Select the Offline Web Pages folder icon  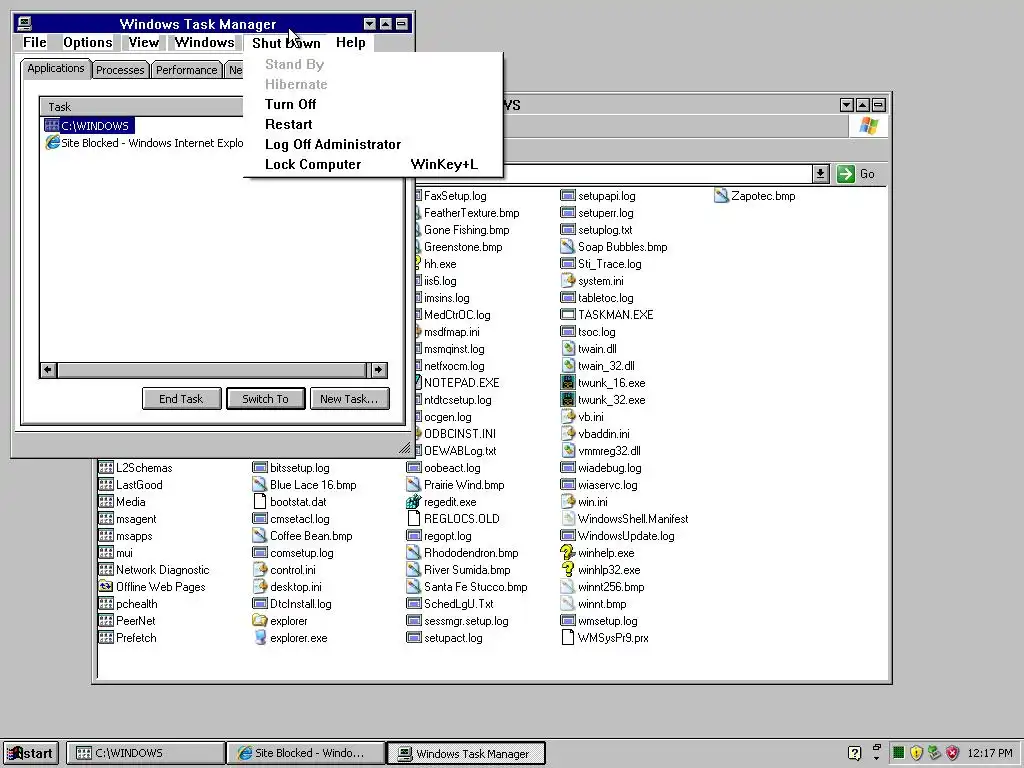105,587
